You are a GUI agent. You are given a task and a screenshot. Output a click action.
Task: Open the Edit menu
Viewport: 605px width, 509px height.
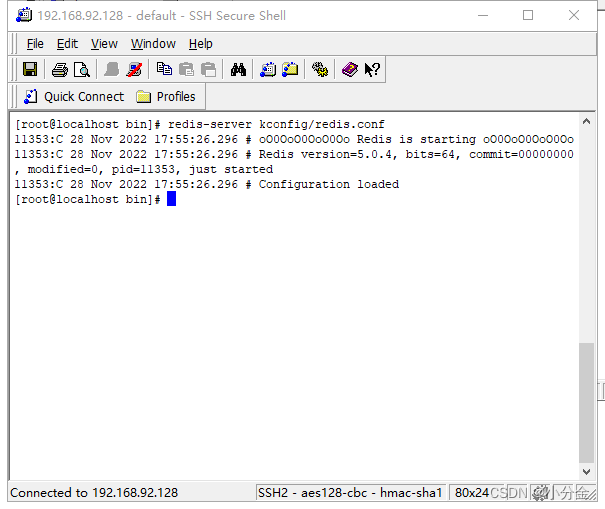point(67,44)
